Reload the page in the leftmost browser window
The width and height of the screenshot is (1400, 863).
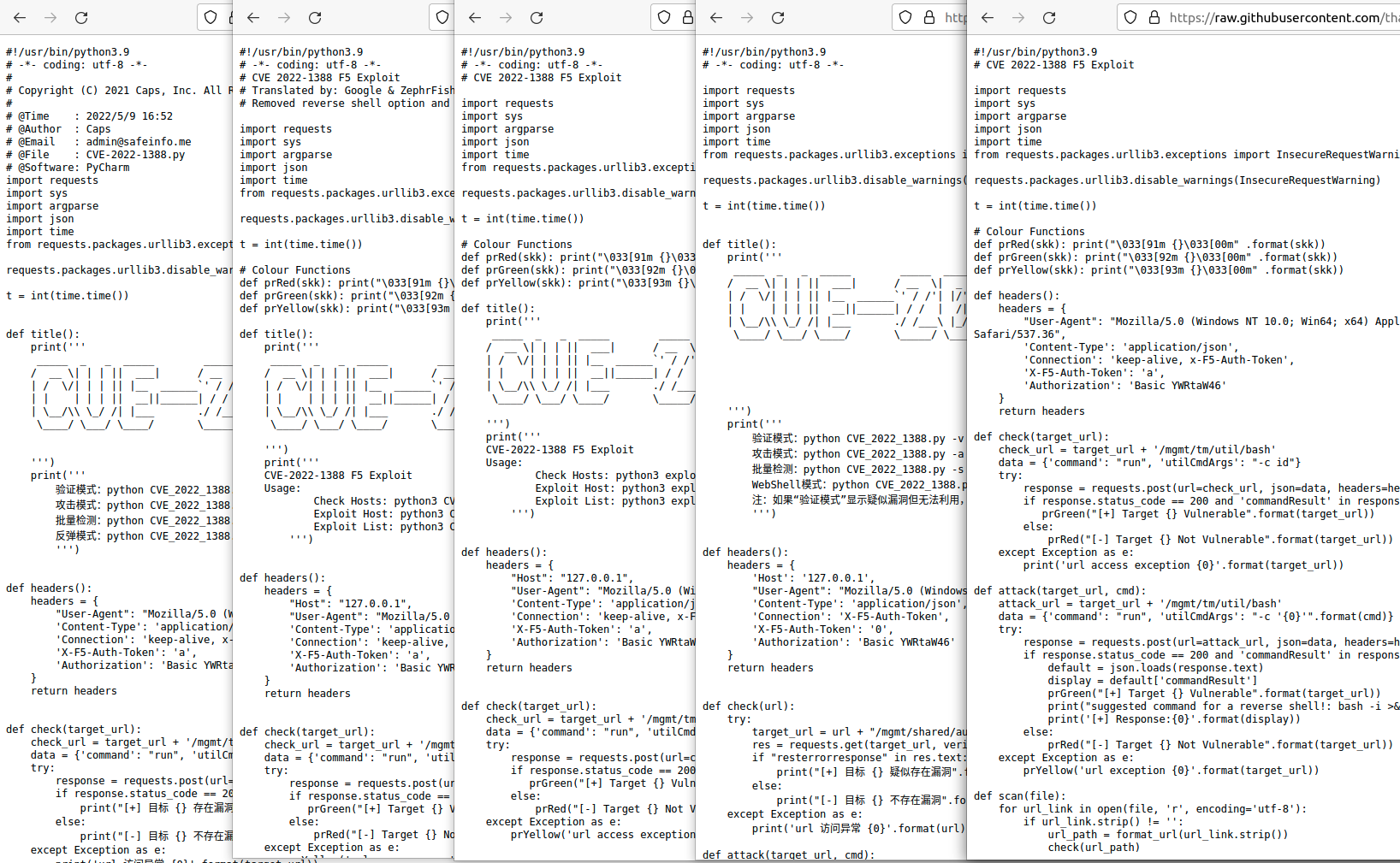point(81,17)
